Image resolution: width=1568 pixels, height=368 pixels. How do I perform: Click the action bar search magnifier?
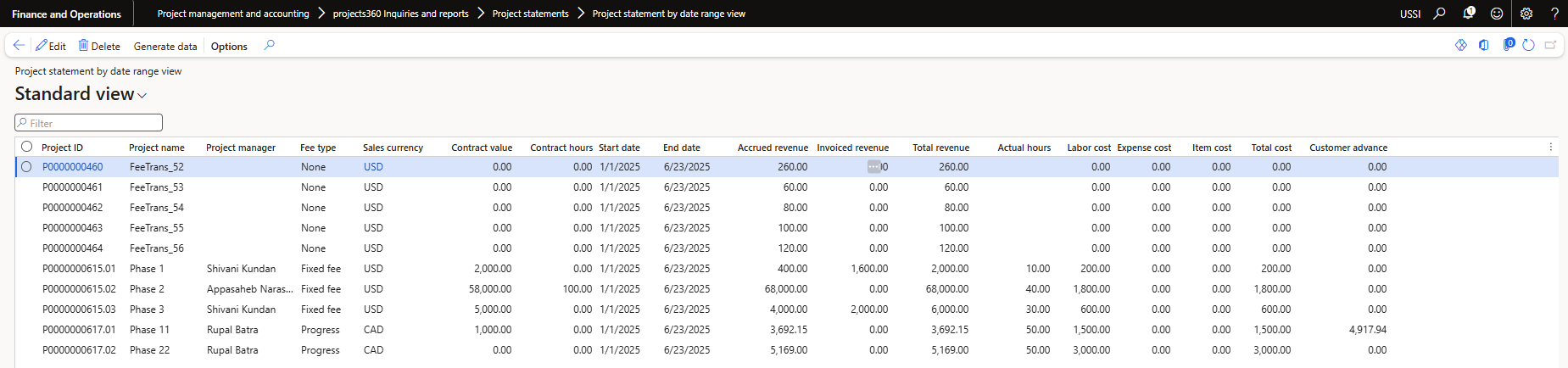[270, 46]
